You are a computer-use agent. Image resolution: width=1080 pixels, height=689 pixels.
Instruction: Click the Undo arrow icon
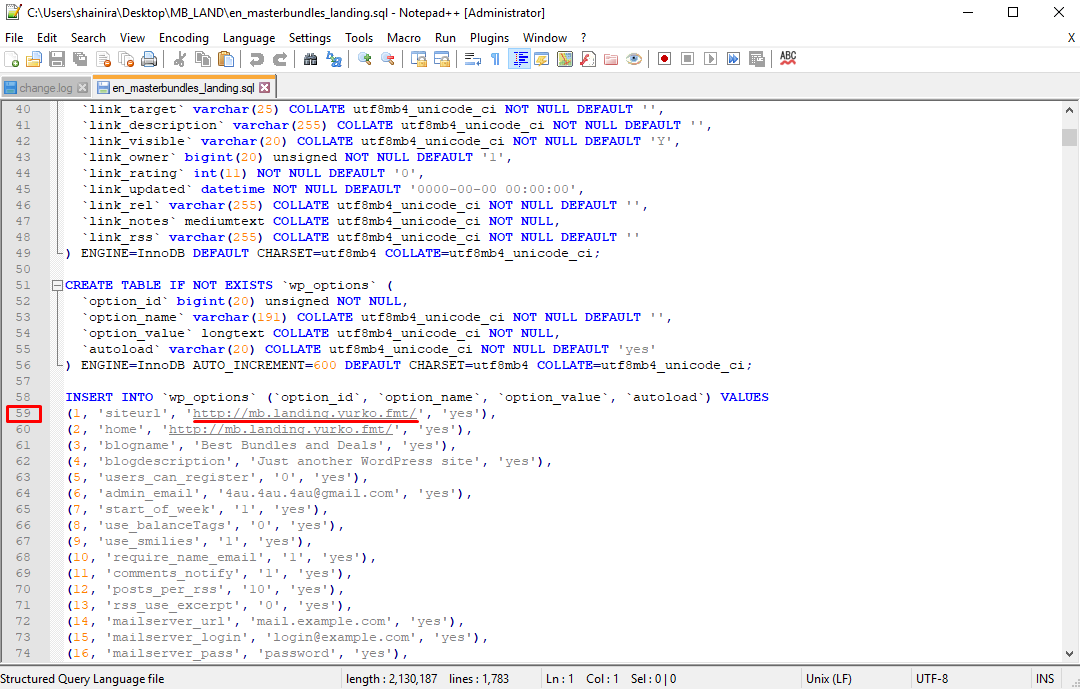coord(256,60)
